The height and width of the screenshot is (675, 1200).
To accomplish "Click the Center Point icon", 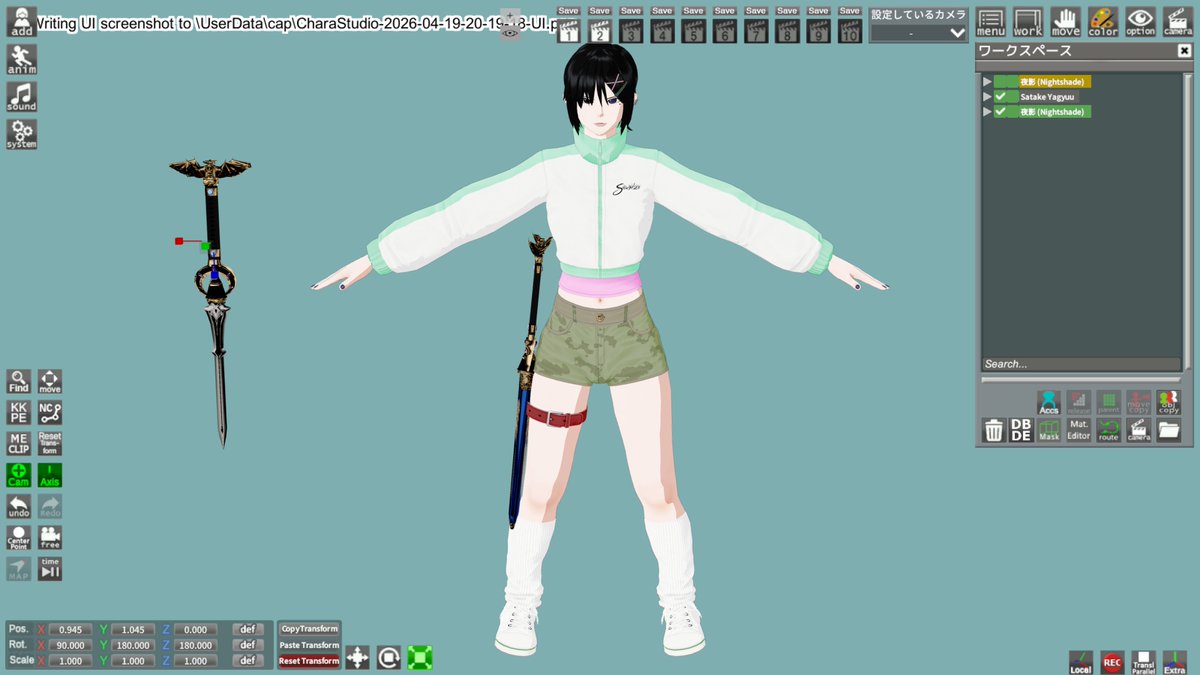I will 19,538.
